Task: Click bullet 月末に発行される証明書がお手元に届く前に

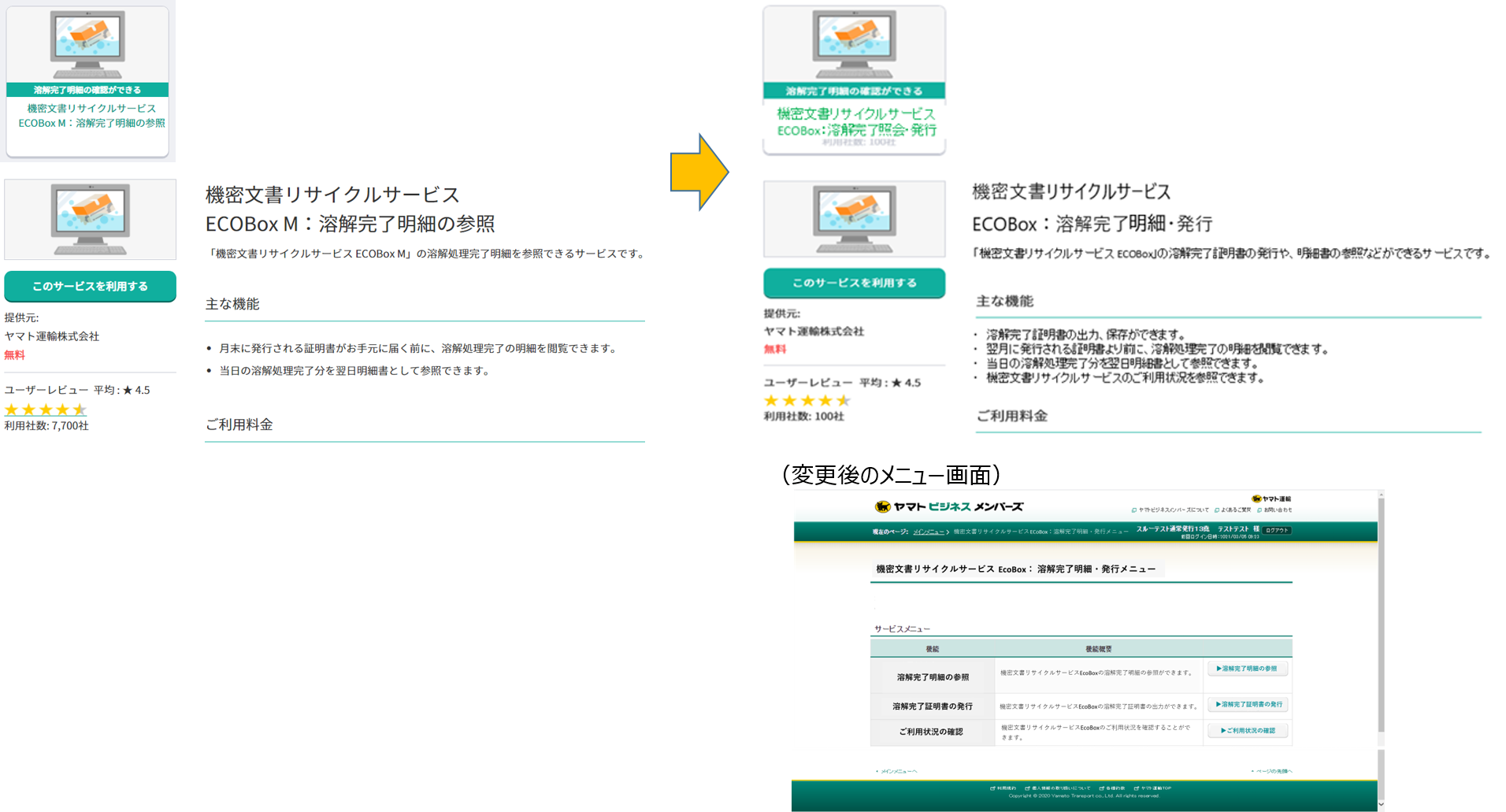Action: (417, 348)
